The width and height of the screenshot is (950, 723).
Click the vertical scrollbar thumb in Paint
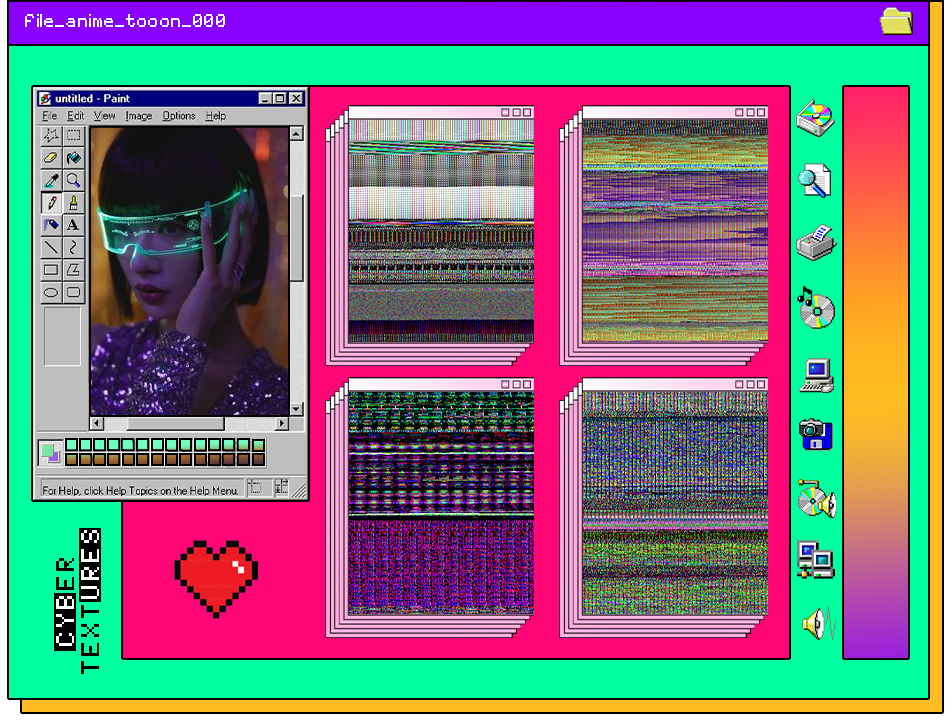tap(296, 238)
